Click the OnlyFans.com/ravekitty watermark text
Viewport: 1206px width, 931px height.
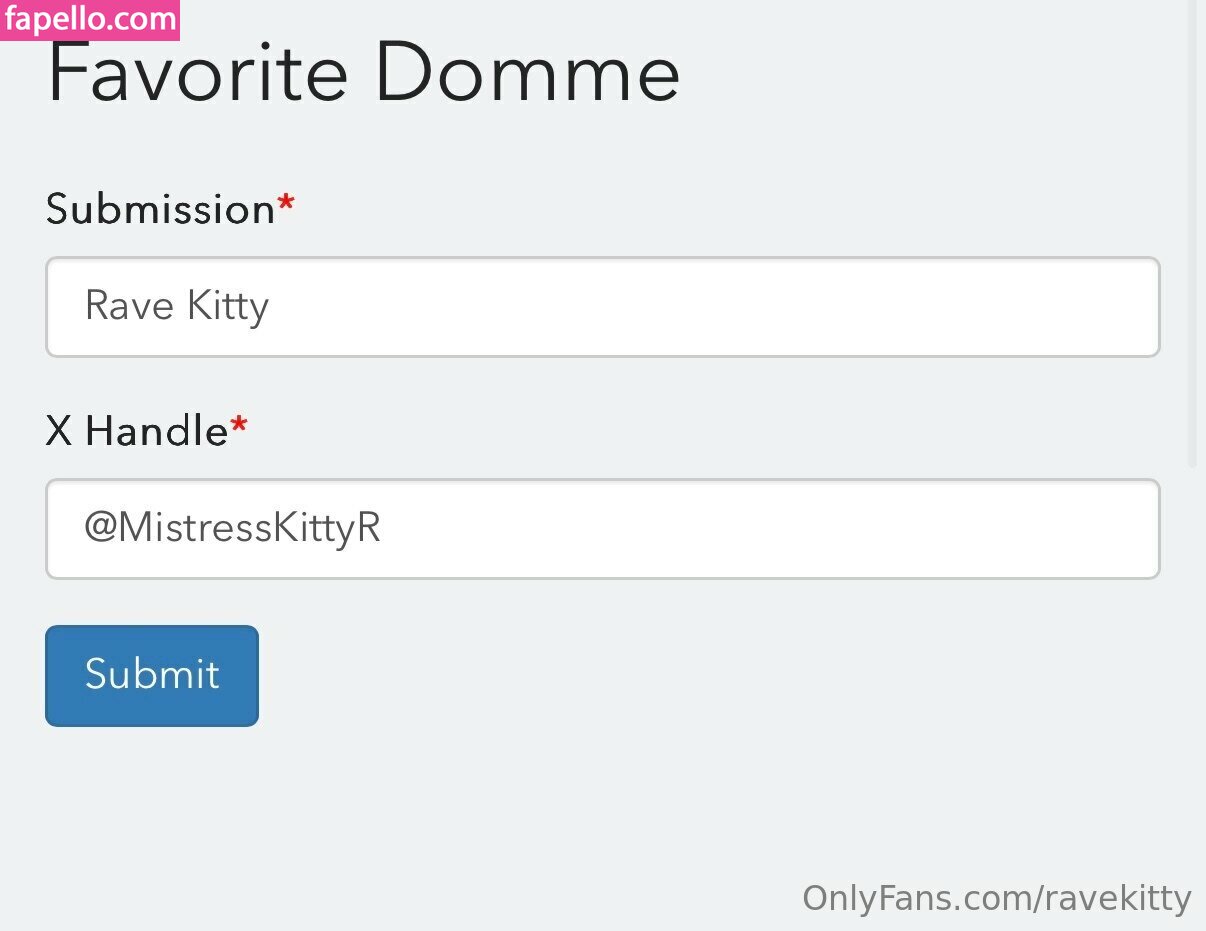point(996,898)
